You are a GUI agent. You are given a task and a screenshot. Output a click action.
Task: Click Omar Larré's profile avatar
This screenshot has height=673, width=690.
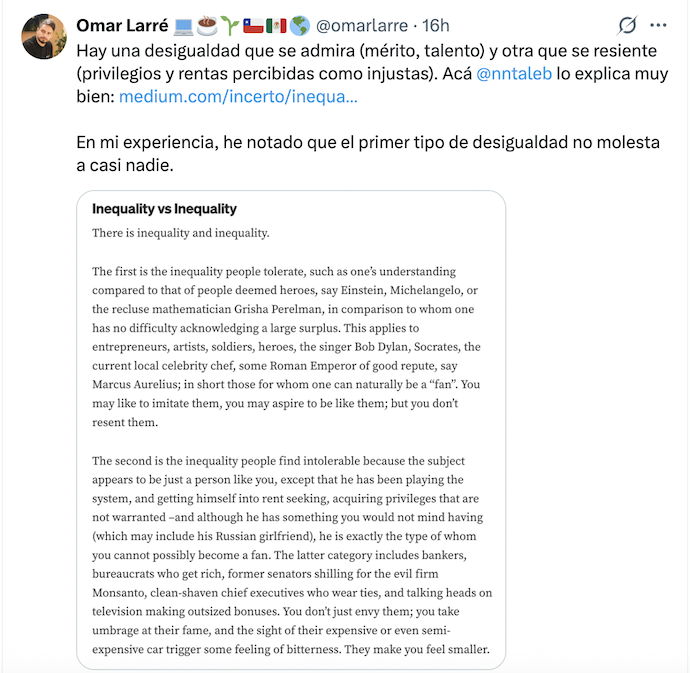43,37
